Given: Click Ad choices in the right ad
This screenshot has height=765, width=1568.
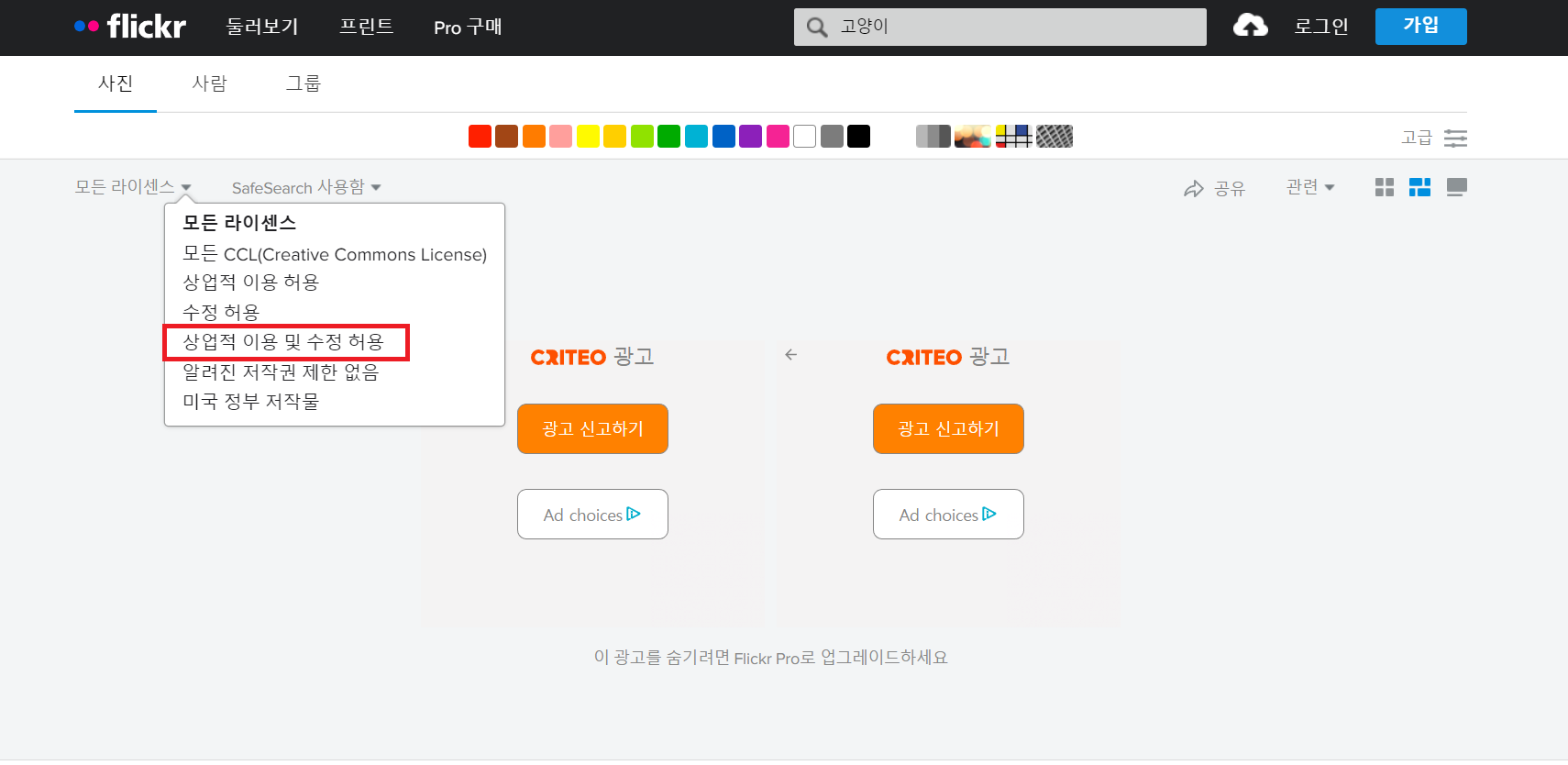Looking at the screenshot, I should [x=948, y=515].
